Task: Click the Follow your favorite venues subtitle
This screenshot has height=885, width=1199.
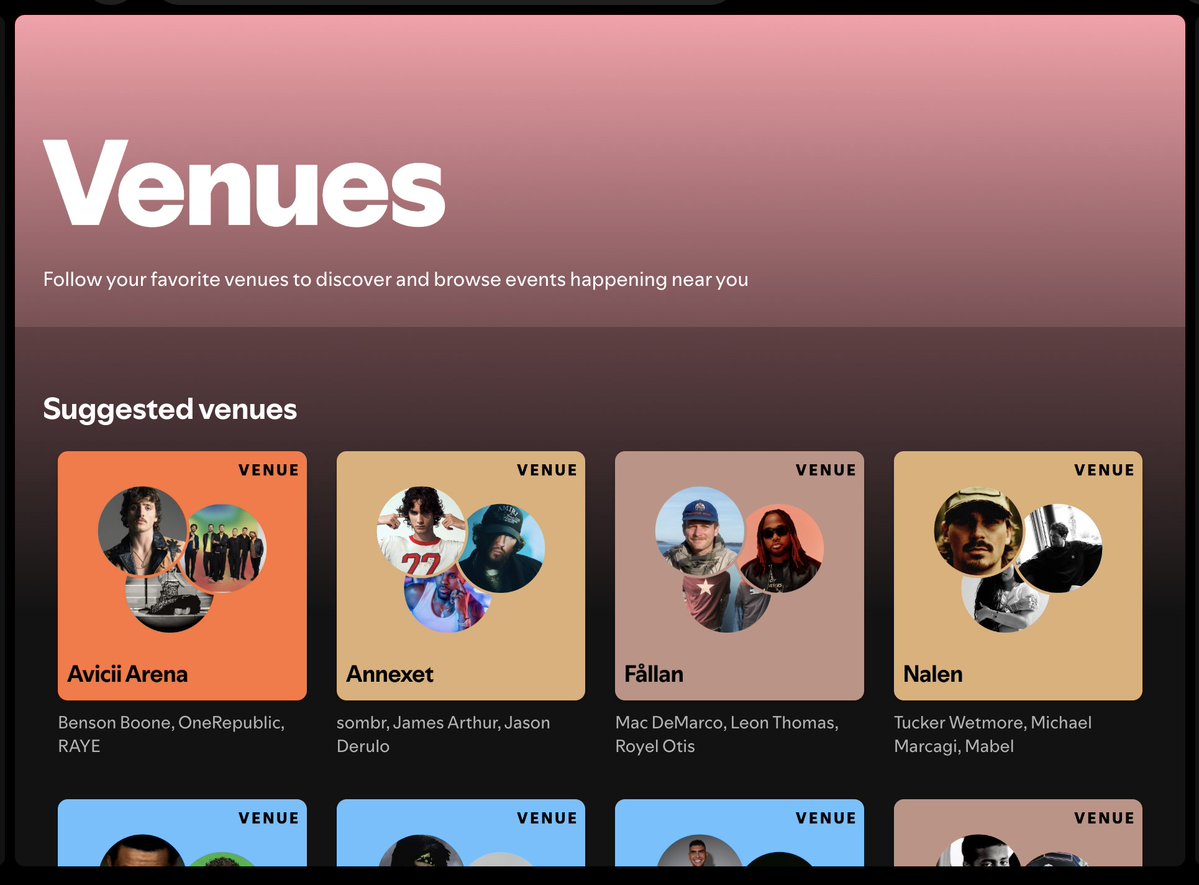Action: tap(395, 280)
